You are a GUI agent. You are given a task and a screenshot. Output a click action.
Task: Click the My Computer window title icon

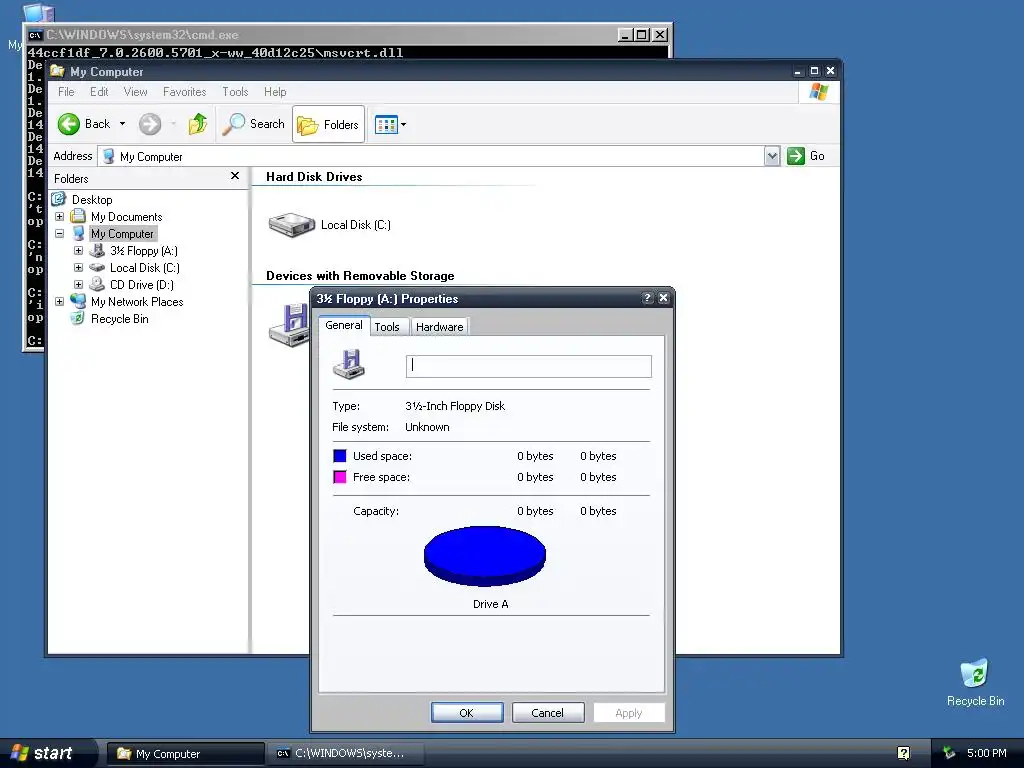click(x=57, y=71)
